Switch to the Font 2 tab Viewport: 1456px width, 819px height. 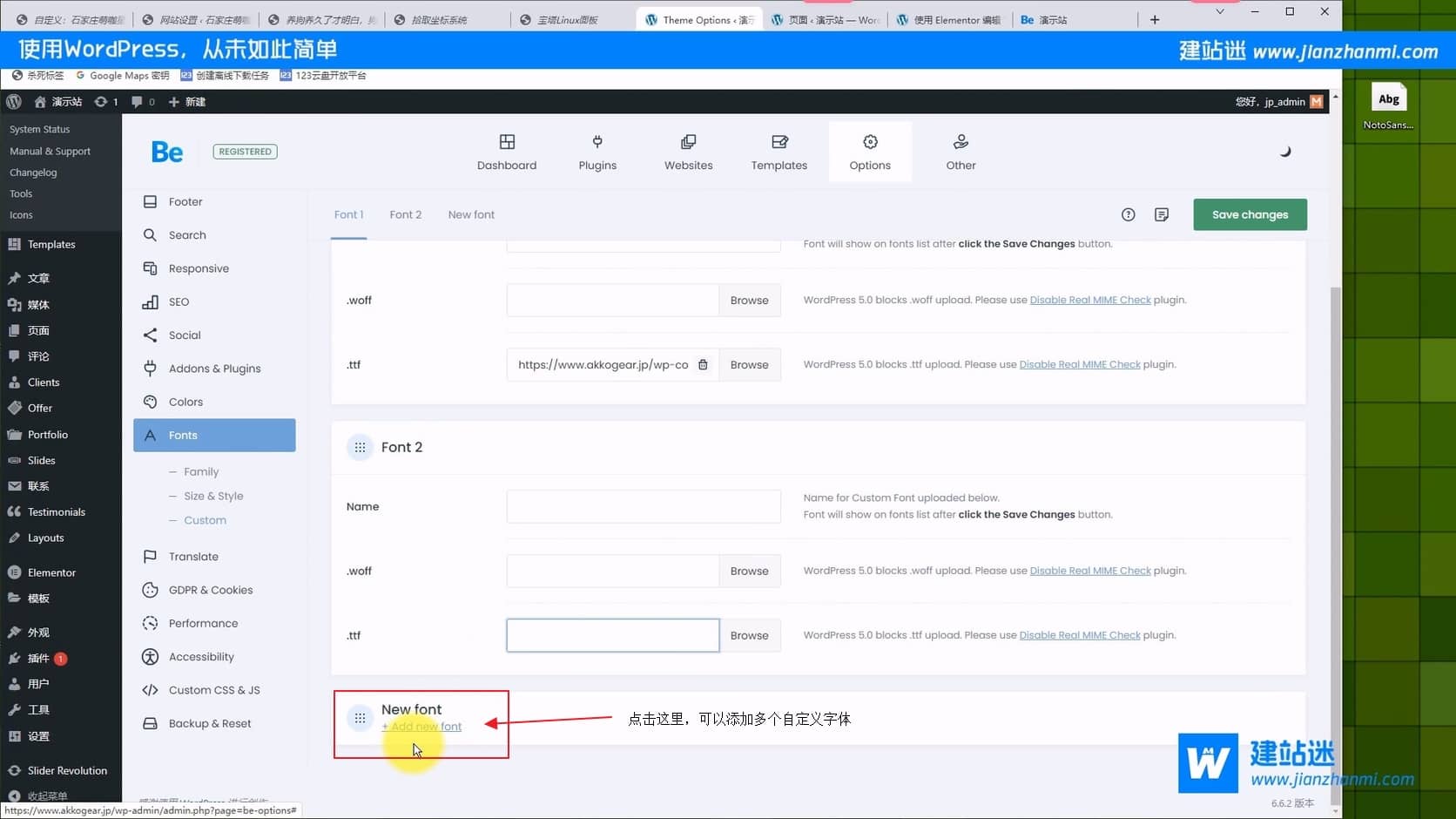[405, 214]
